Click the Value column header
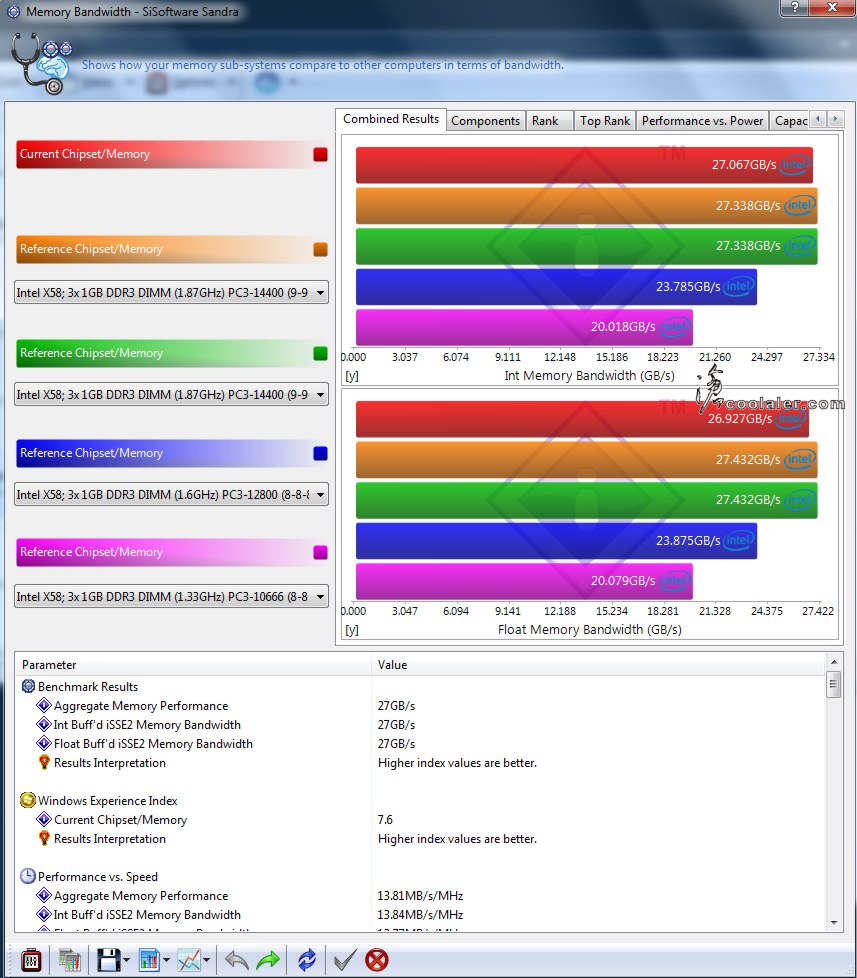 pyautogui.click(x=599, y=665)
